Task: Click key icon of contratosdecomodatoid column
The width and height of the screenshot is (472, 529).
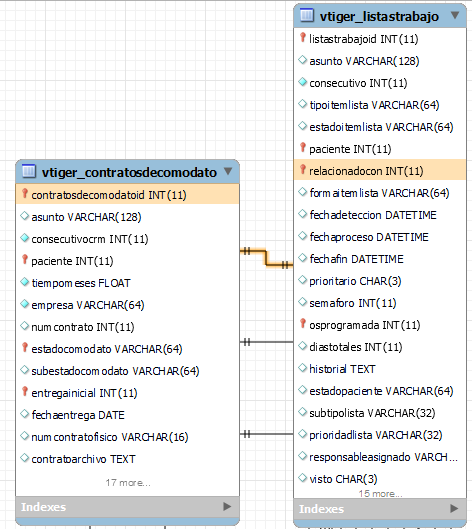Action: 25,193
